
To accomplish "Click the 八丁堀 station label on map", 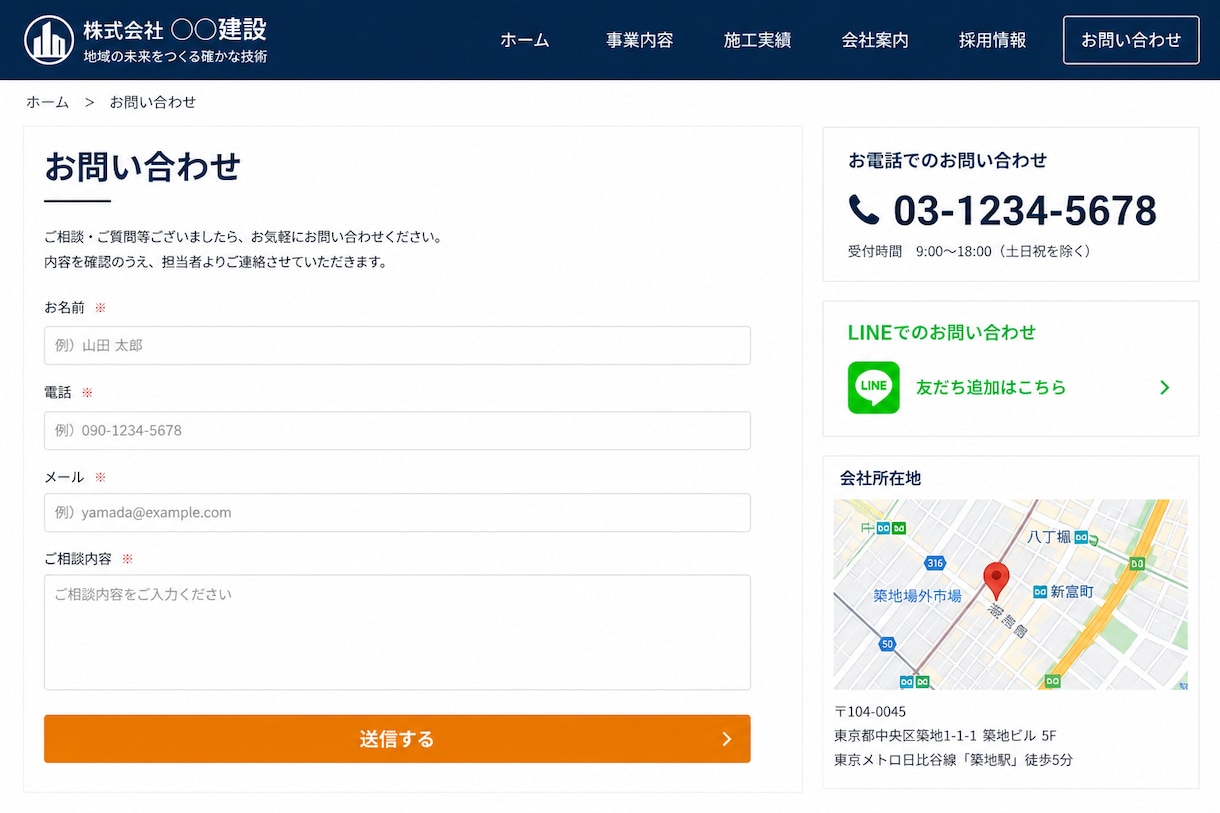I will coord(1049,537).
